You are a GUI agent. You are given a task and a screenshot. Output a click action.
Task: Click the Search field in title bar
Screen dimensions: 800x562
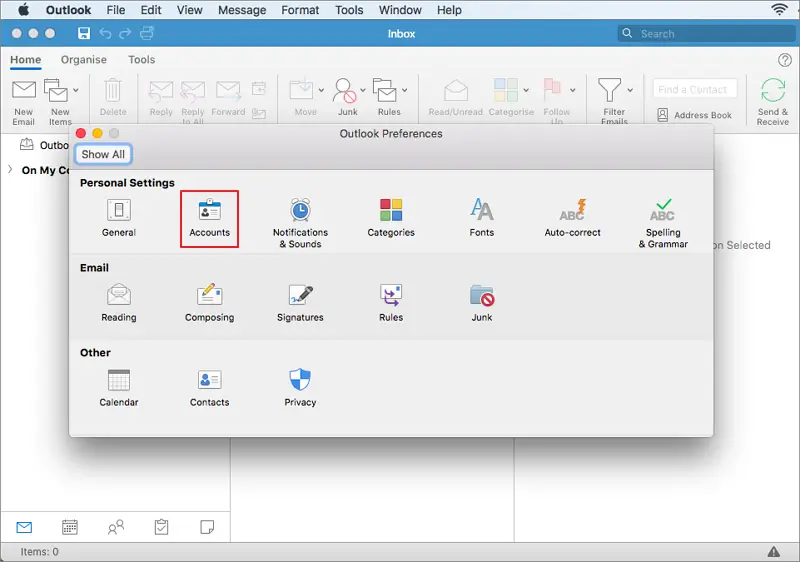706,34
